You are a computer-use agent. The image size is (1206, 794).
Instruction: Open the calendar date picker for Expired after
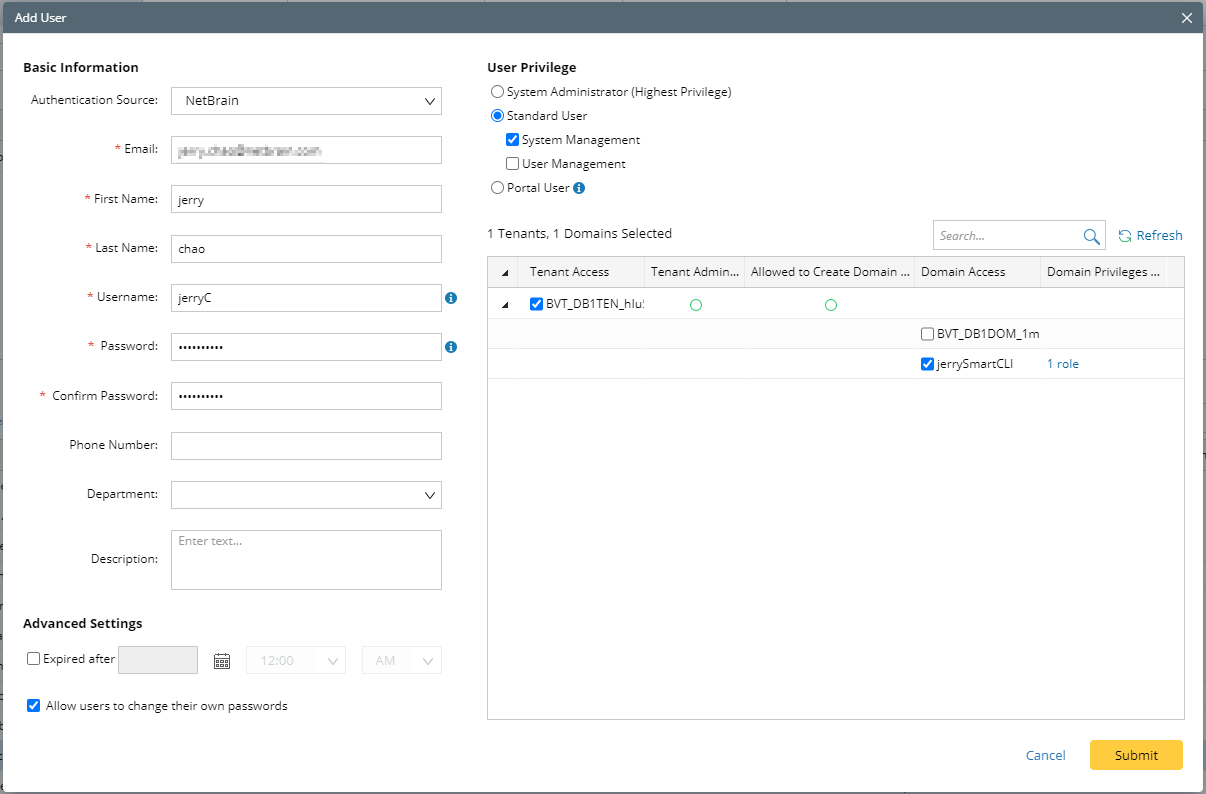click(221, 660)
